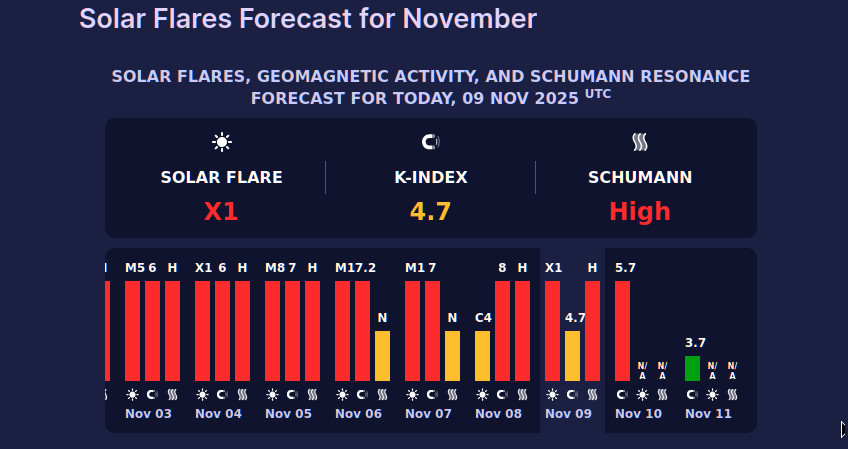The width and height of the screenshot is (848, 449).
Task: Click the waves icon above SCHUMANN
Action: click(640, 142)
